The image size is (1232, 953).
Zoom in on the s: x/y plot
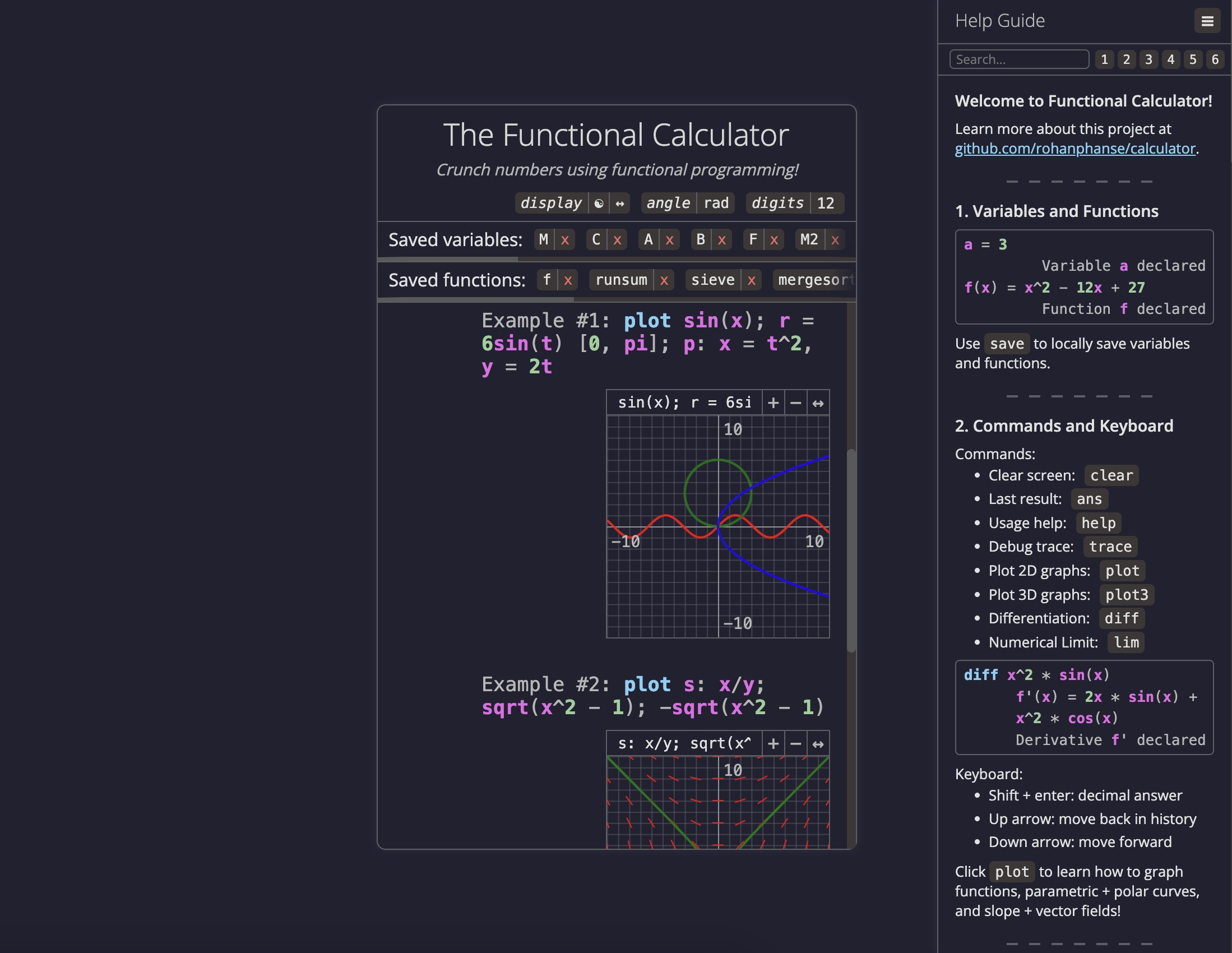[x=773, y=744]
